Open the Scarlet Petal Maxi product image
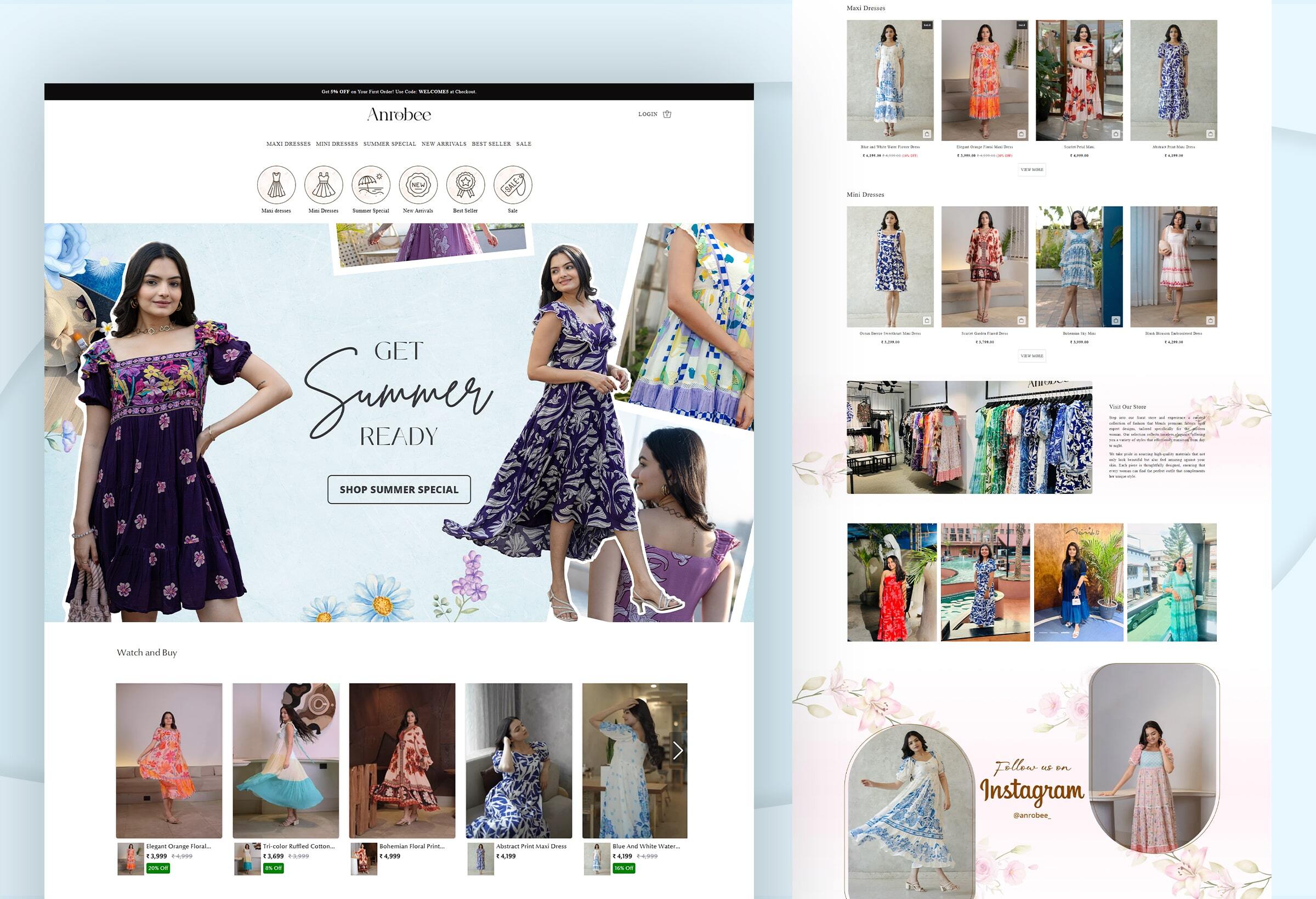The height and width of the screenshot is (899, 1316). point(1079,81)
